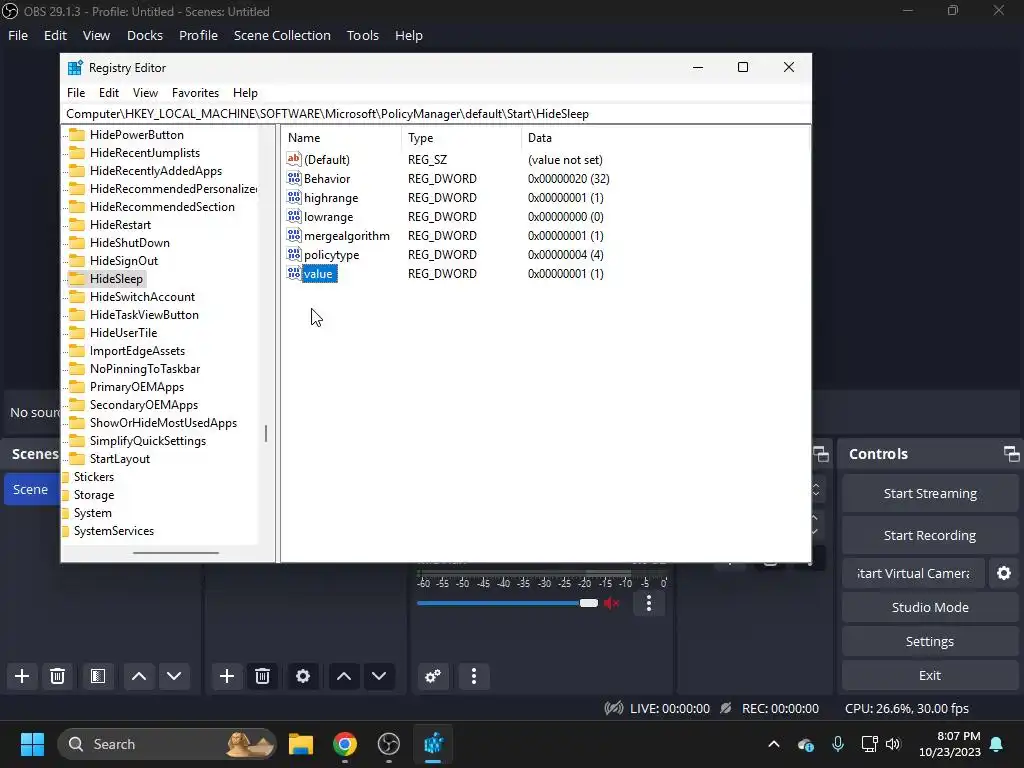Open source properties gear icon
The height and width of the screenshot is (768, 1024).
(303, 676)
